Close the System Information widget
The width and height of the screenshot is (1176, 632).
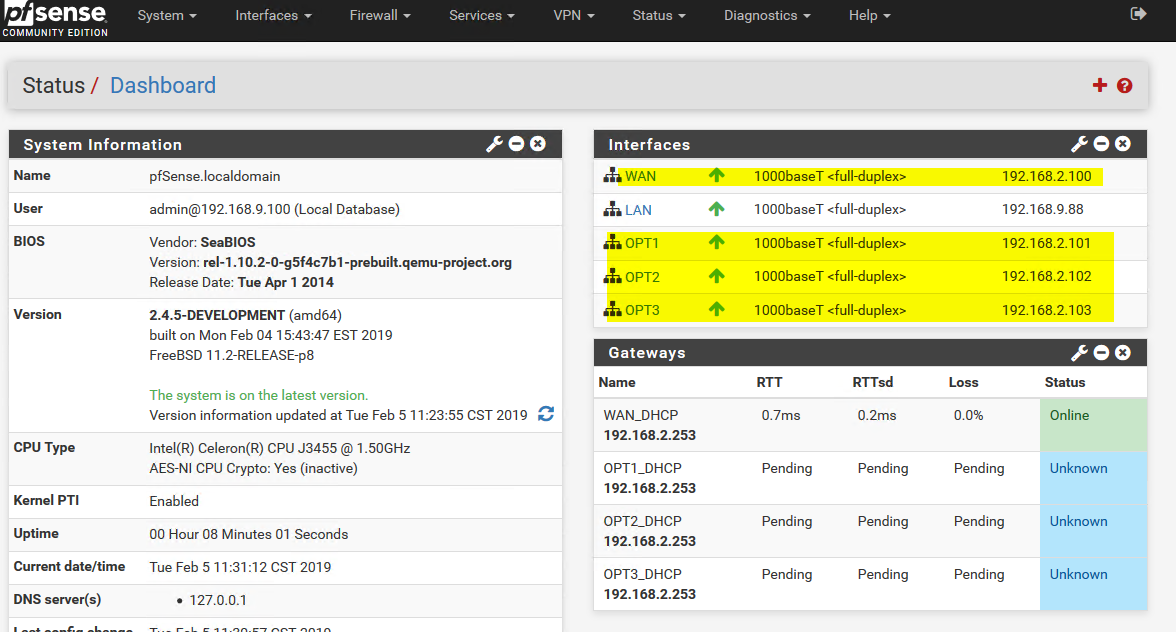coord(538,144)
